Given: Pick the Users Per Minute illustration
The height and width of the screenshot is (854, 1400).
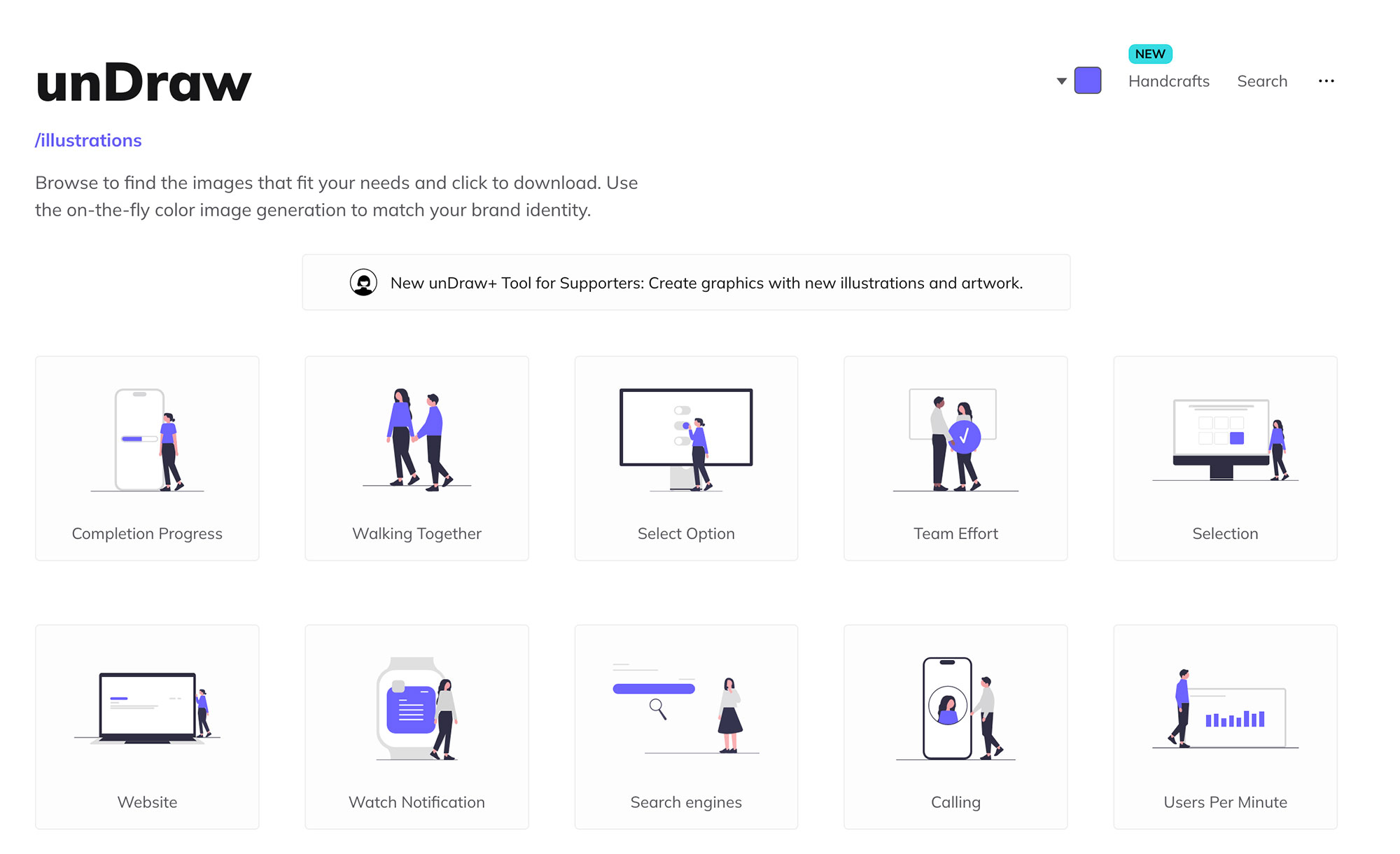Looking at the screenshot, I should coord(1225,727).
